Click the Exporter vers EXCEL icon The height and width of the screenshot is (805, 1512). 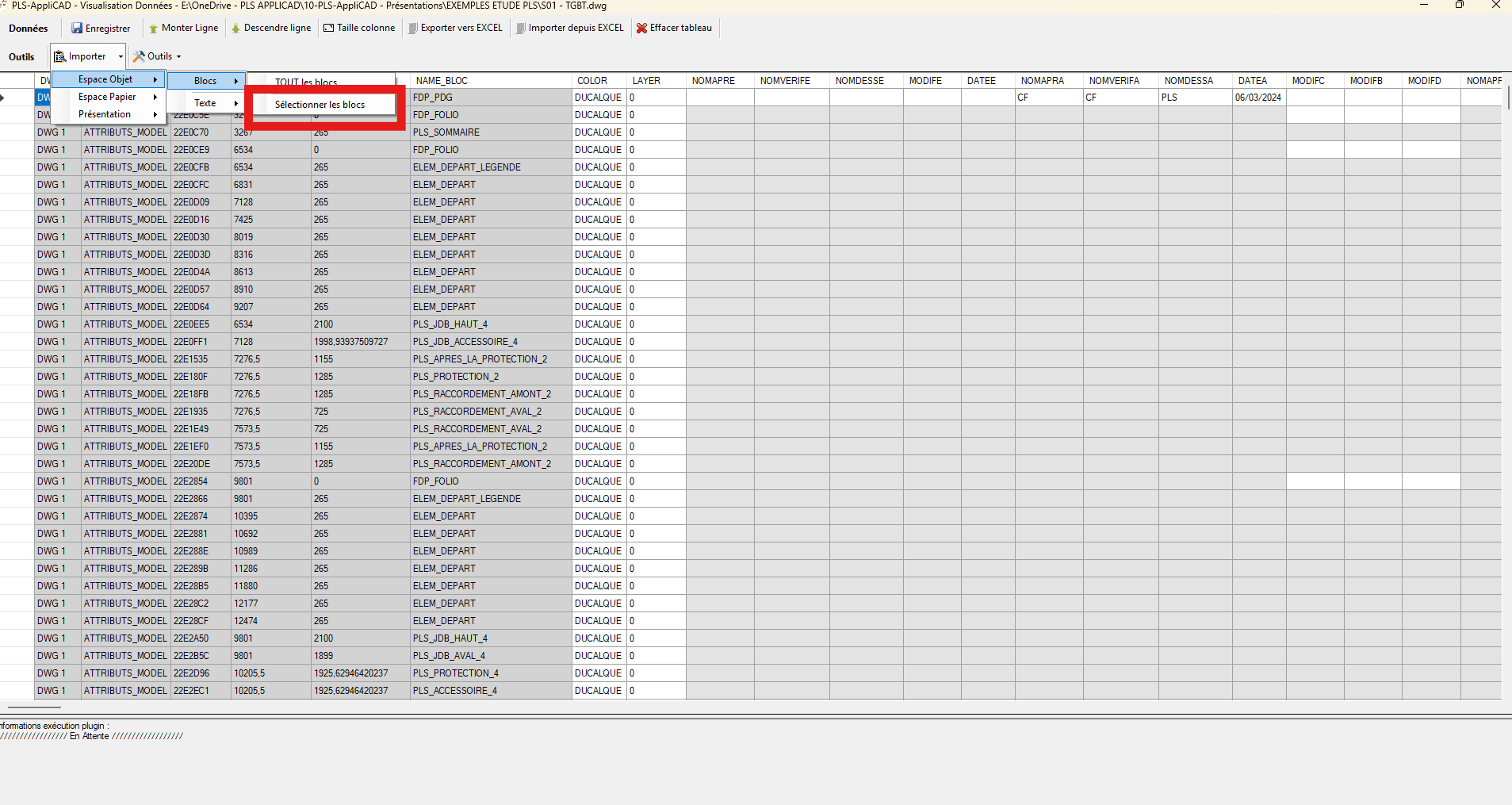(412, 29)
